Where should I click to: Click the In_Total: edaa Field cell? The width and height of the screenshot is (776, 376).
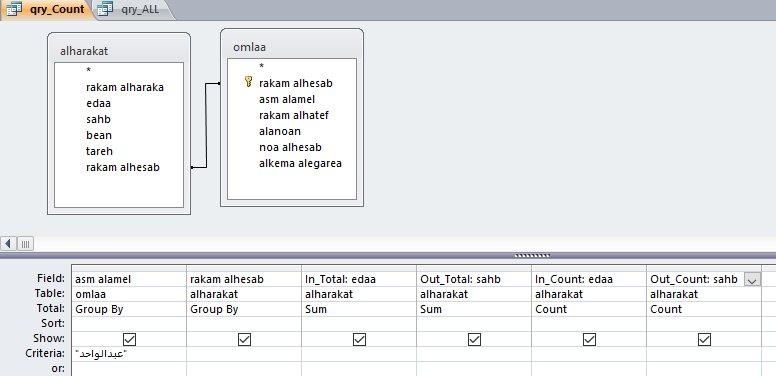(x=359, y=279)
